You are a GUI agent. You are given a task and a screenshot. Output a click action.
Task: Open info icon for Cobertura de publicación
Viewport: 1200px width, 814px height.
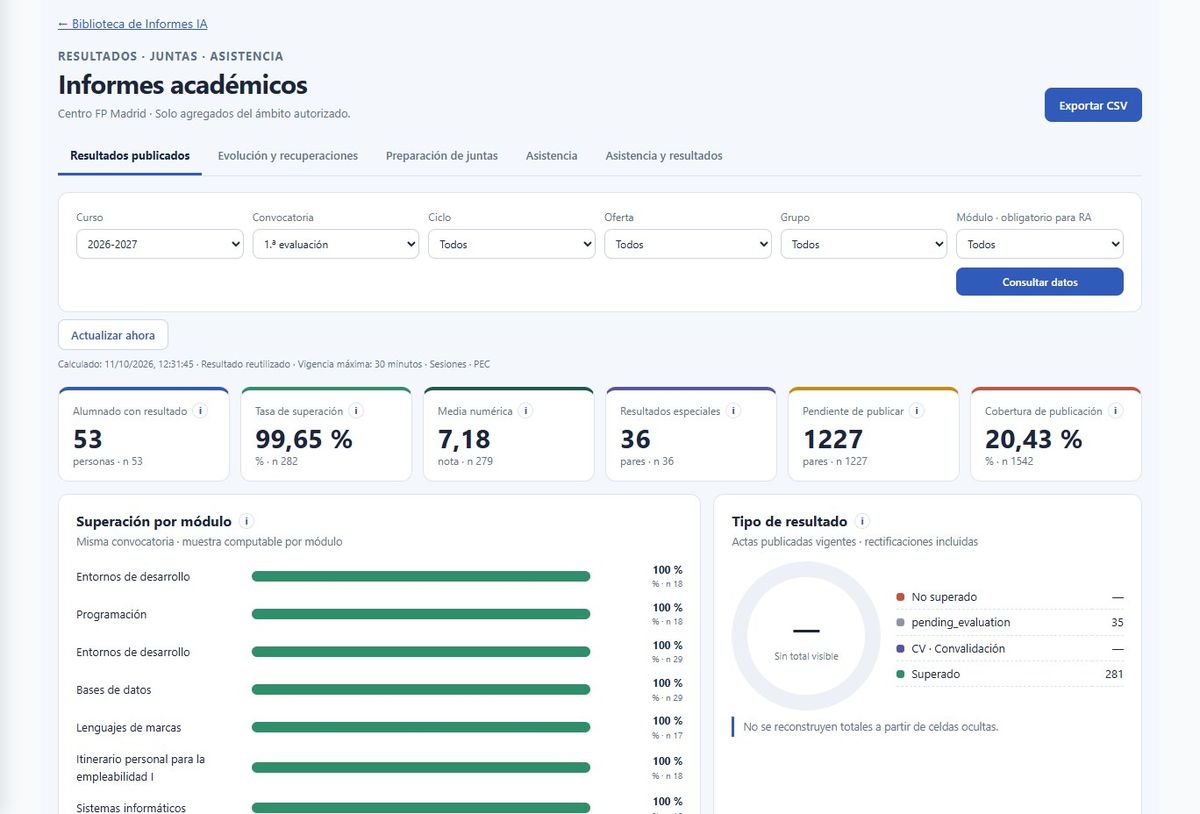click(1116, 411)
